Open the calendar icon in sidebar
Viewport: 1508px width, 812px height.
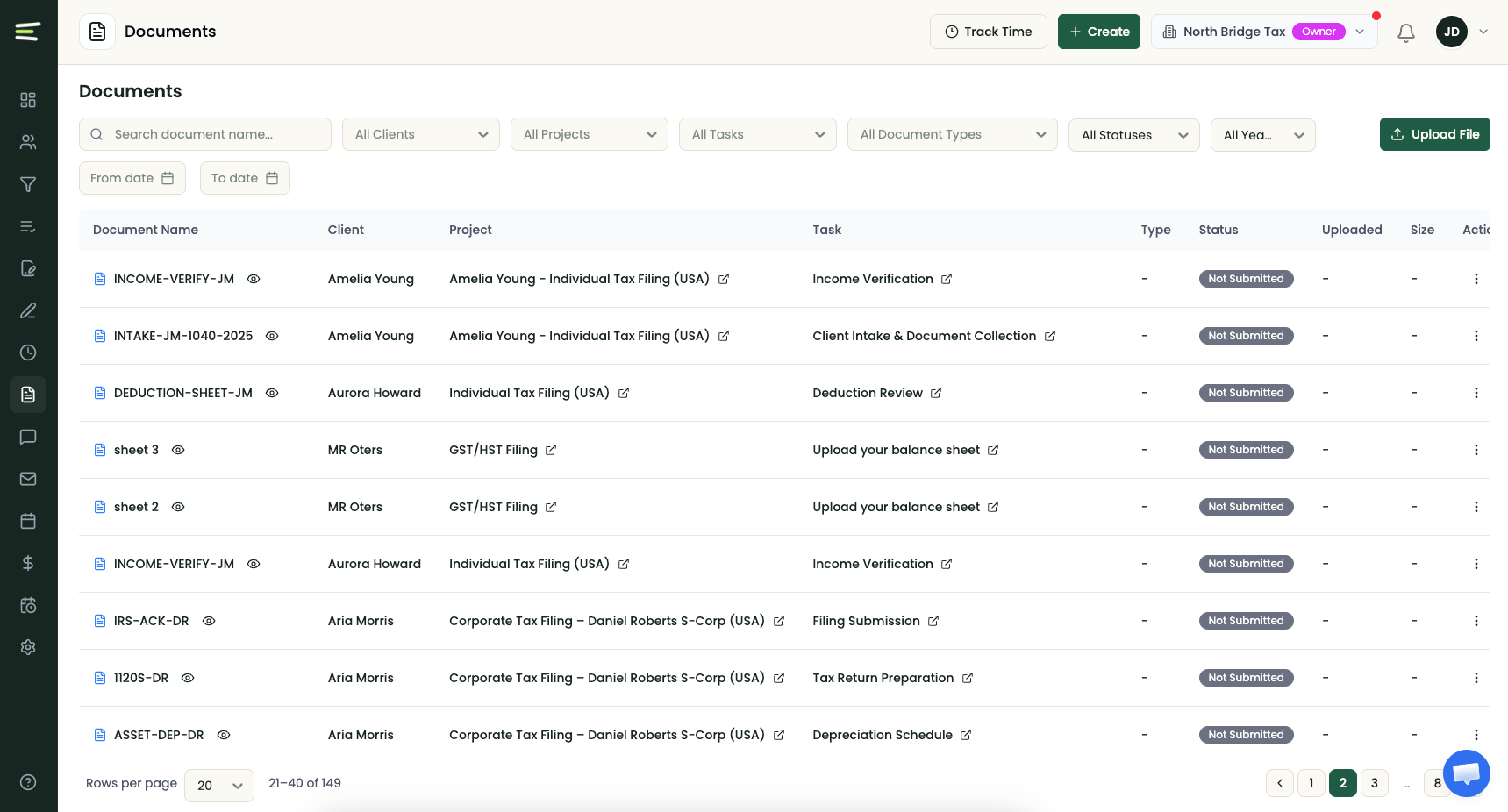coord(28,521)
